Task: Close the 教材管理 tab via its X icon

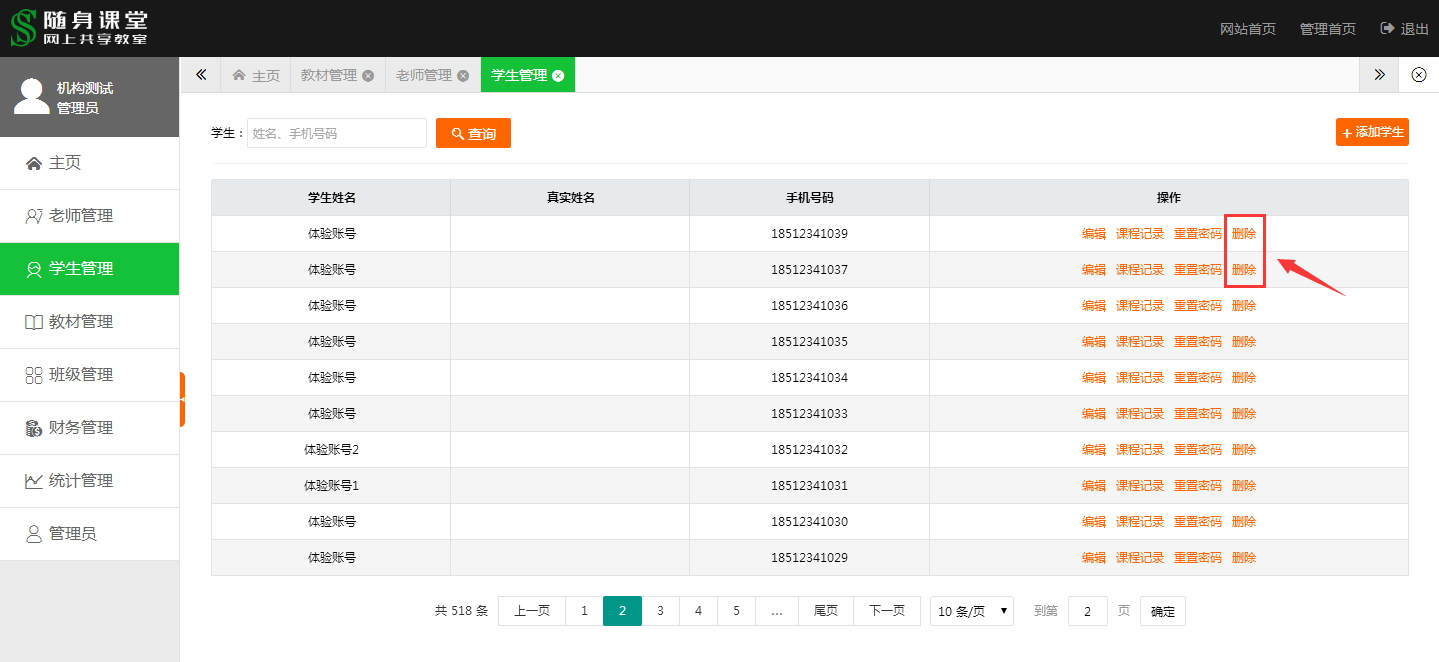Action: click(x=368, y=76)
